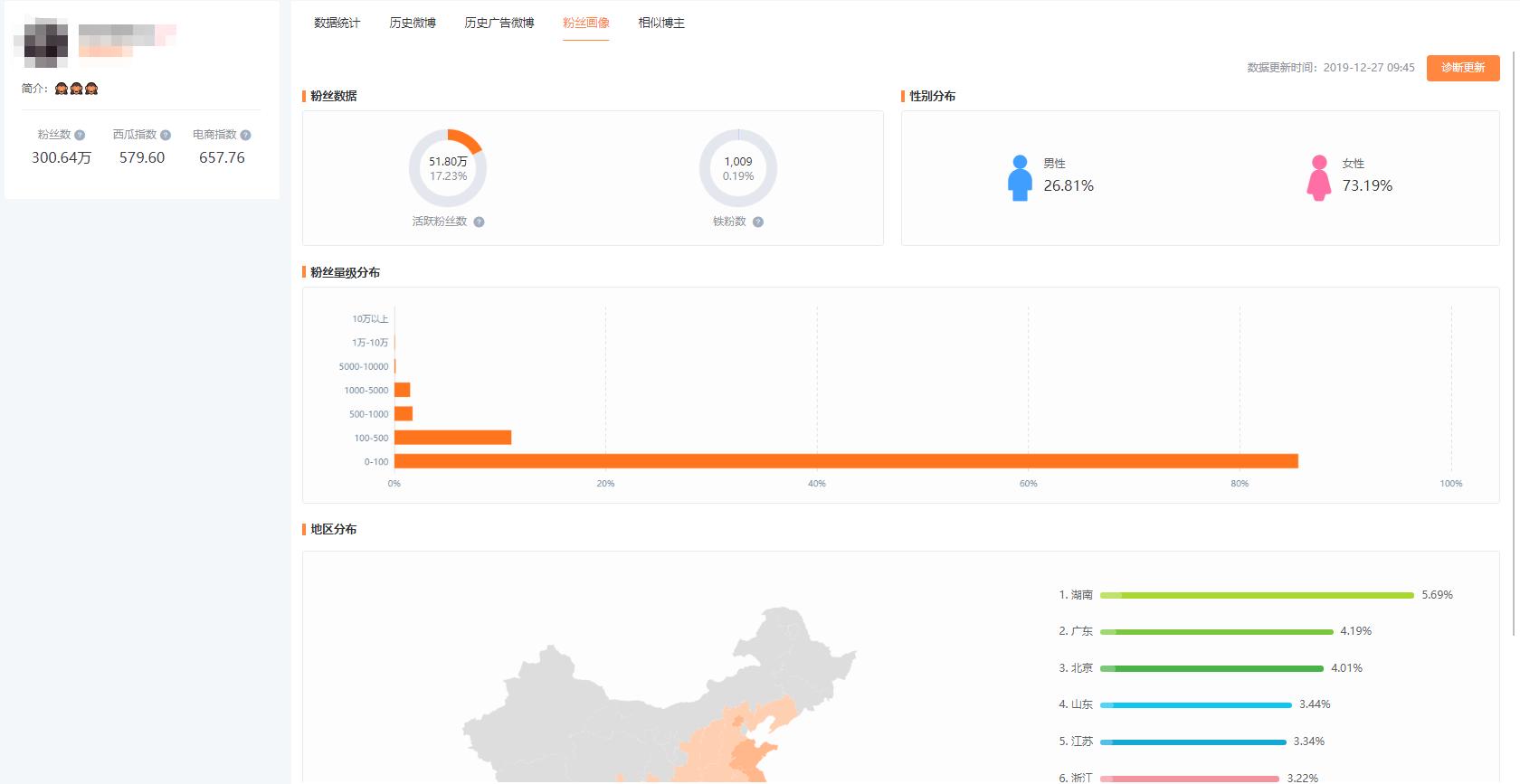The width and height of the screenshot is (1520, 784).
Task: Click the 山东 region progress bar
Action: [x=1196, y=704]
